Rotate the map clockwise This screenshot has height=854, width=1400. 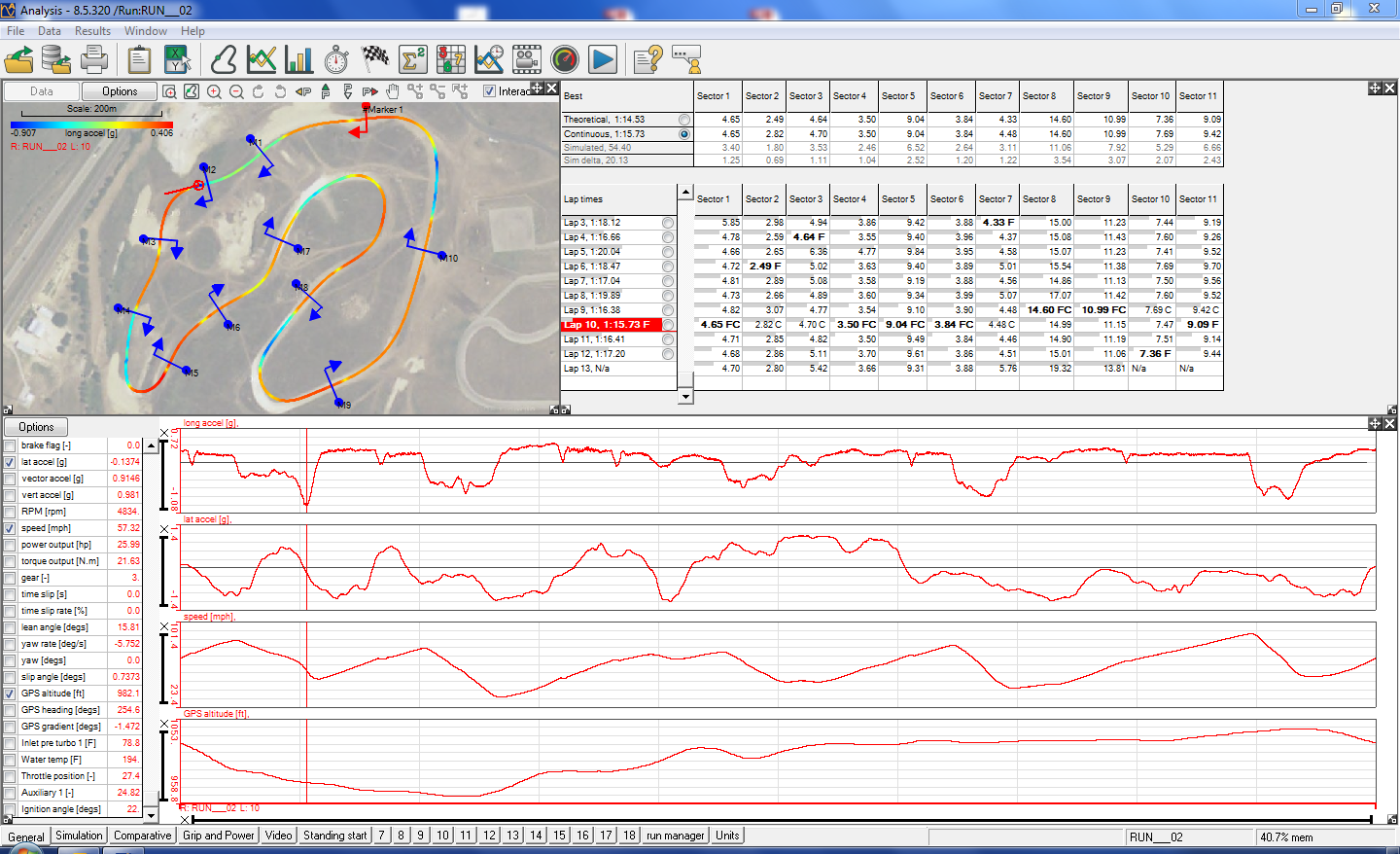tap(259, 91)
